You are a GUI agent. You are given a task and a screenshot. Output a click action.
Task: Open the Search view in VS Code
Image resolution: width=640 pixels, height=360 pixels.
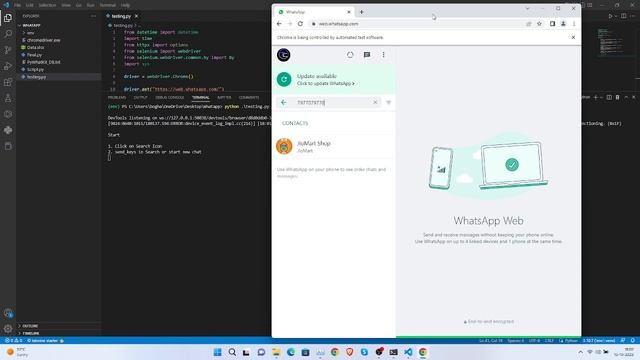click(x=8, y=33)
